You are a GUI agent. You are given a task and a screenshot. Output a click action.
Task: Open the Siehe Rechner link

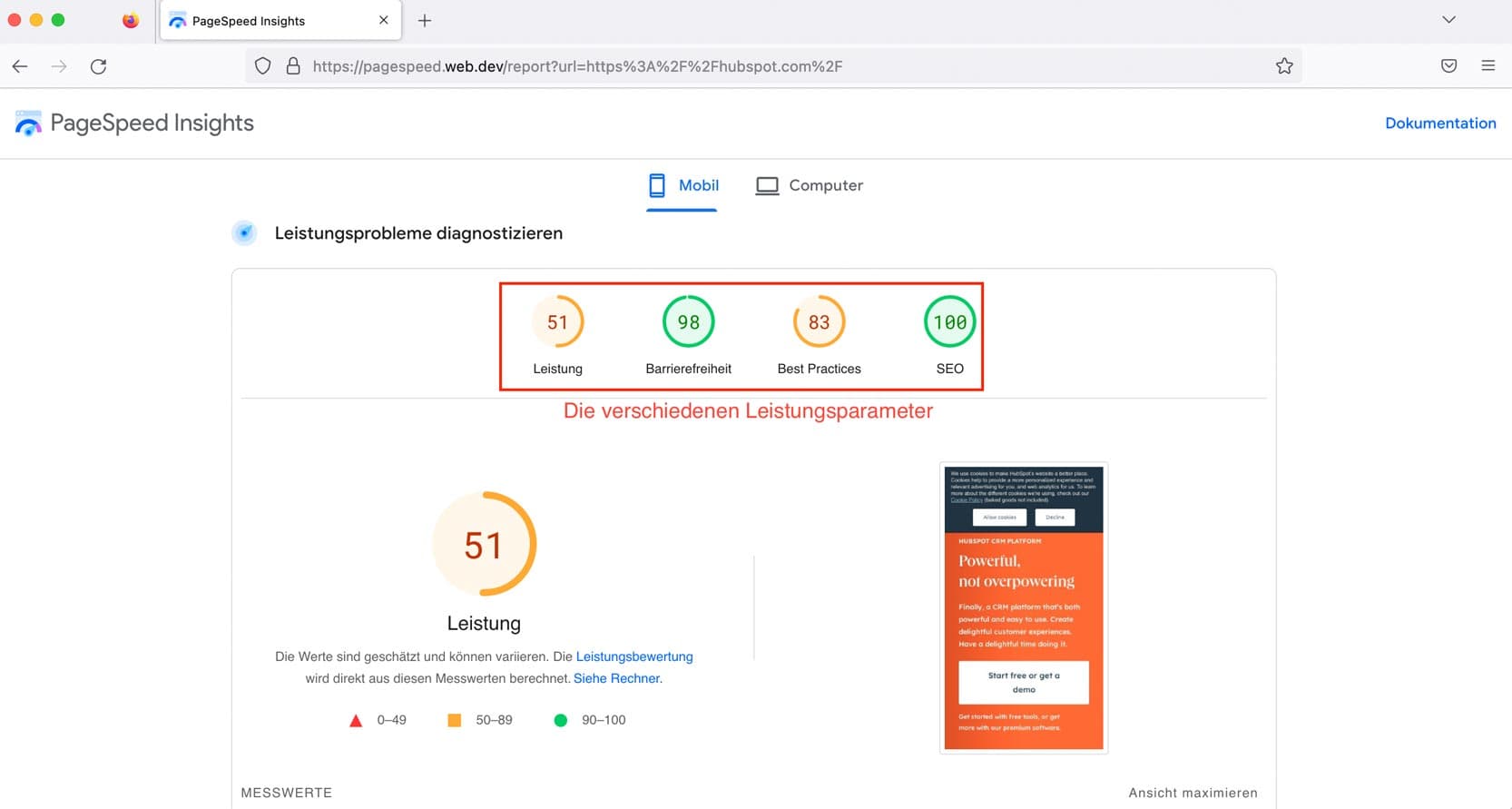pyautogui.click(x=616, y=678)
